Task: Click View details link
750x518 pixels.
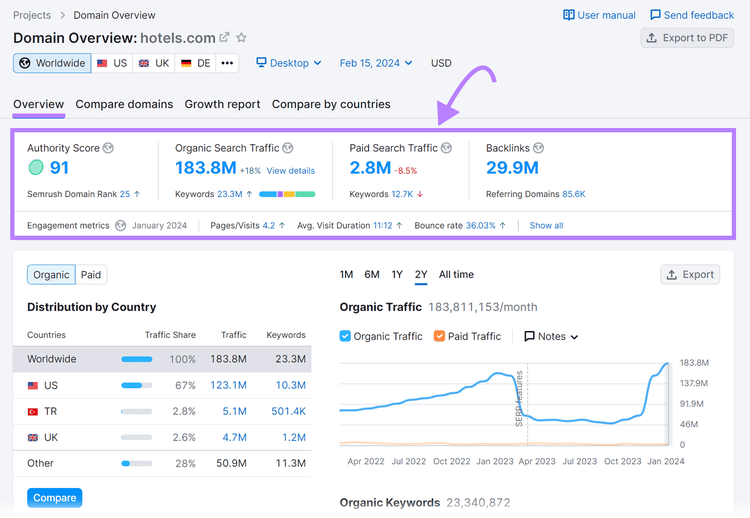Action: 291,171
